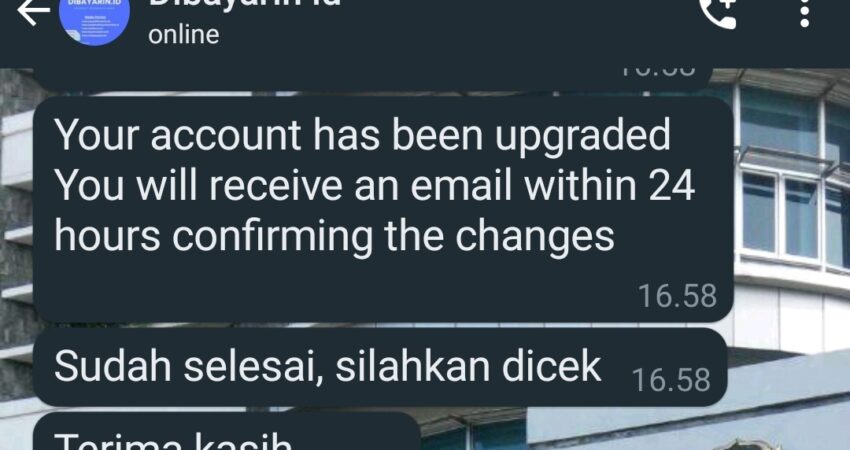Select the "Terima kasih" message bubble

[x=227, y=431]
